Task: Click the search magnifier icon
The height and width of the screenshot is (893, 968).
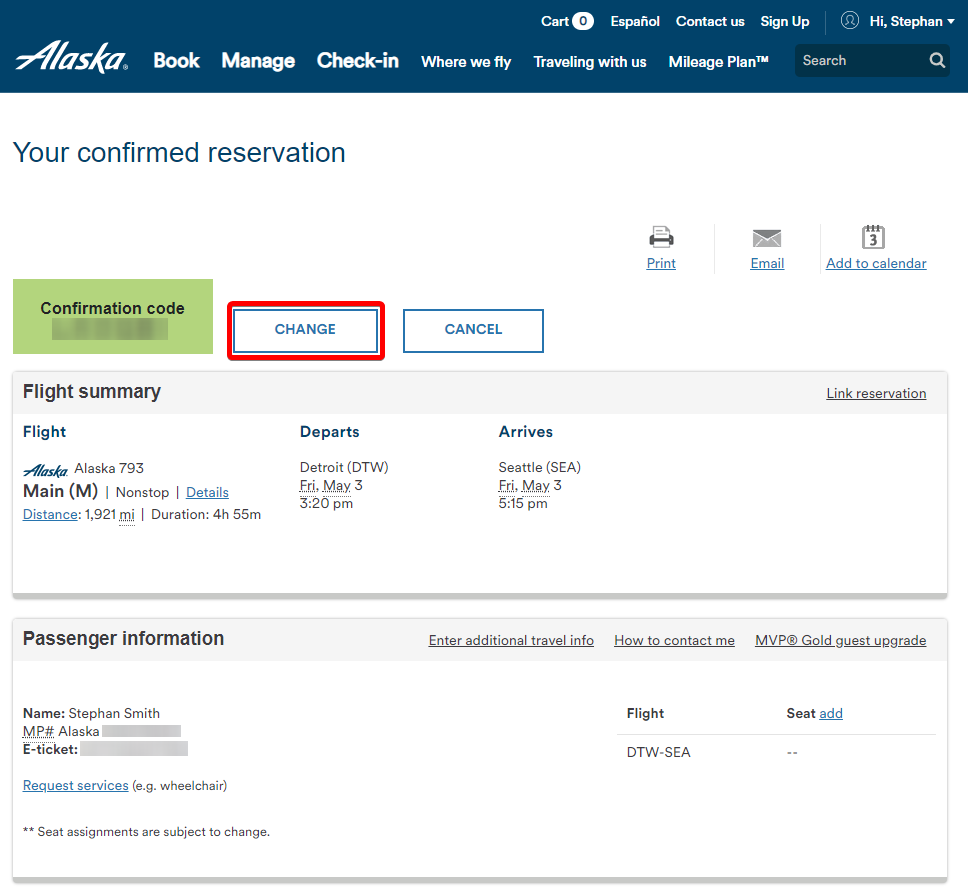Action: point(937,60)
